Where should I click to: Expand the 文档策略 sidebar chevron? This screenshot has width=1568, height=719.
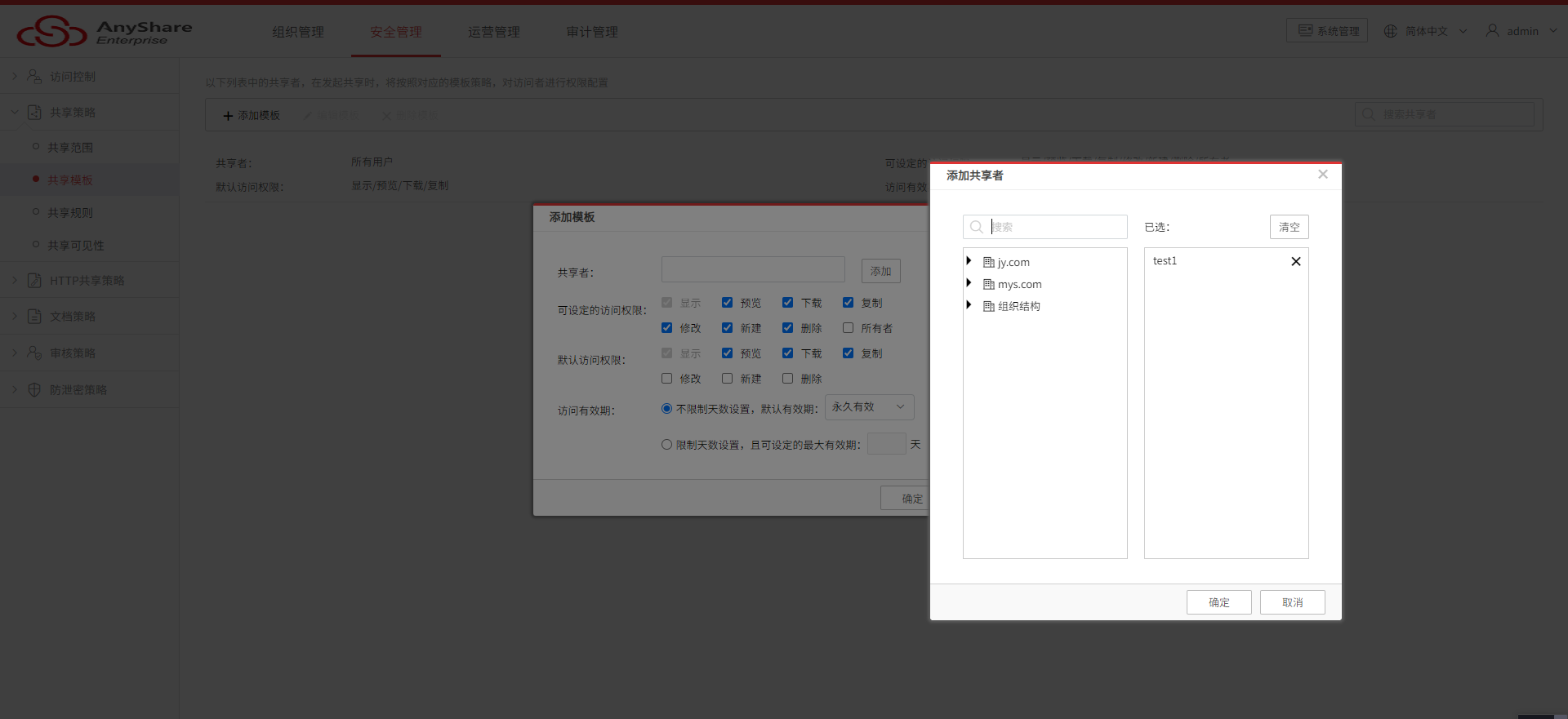pos(15,316)
